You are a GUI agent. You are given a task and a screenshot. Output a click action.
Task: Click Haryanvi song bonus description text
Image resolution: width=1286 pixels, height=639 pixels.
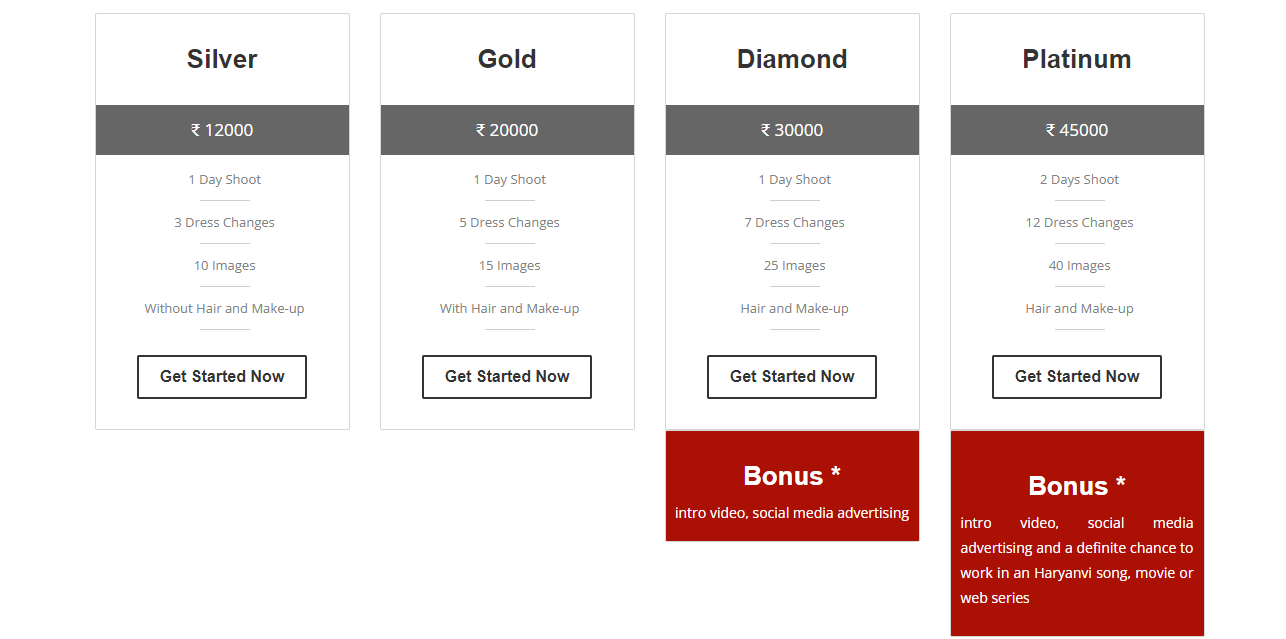[x=1077, y=560]
